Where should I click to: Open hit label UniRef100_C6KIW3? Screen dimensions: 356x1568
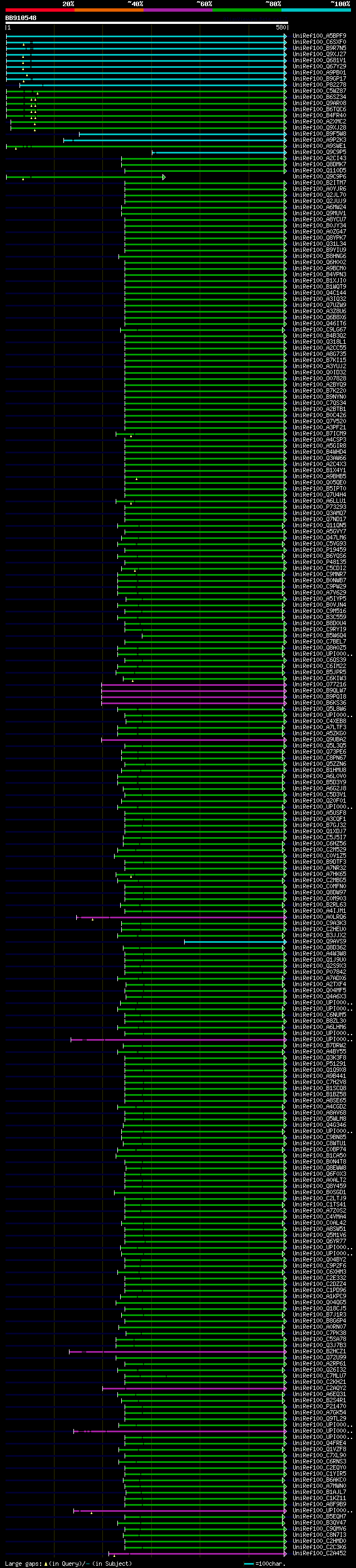319,679
